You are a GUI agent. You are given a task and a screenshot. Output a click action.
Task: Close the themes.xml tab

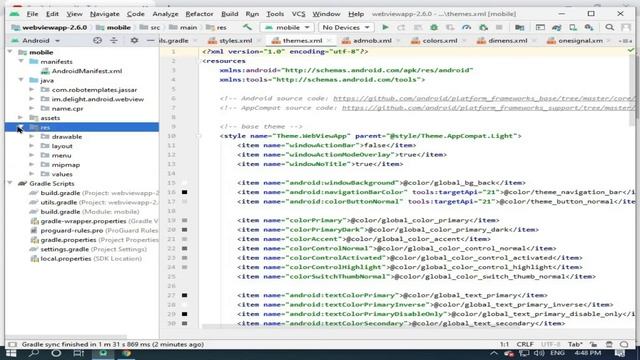pyautogui.click(x=329, y=40)
